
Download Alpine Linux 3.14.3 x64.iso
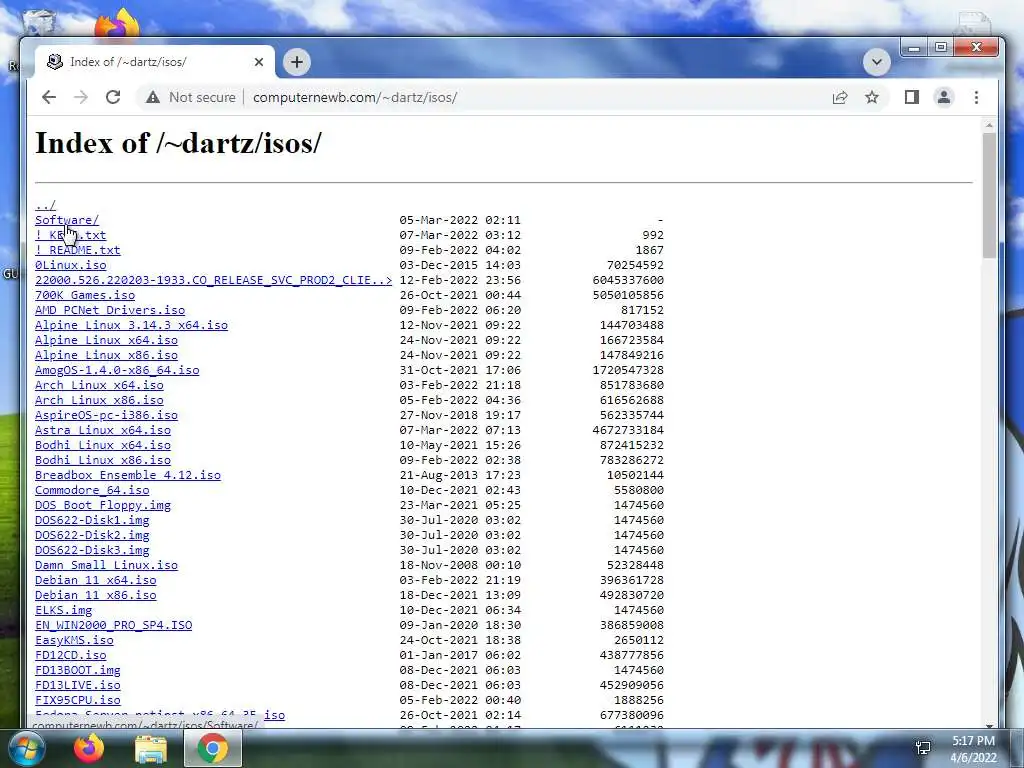coord(131,325)
